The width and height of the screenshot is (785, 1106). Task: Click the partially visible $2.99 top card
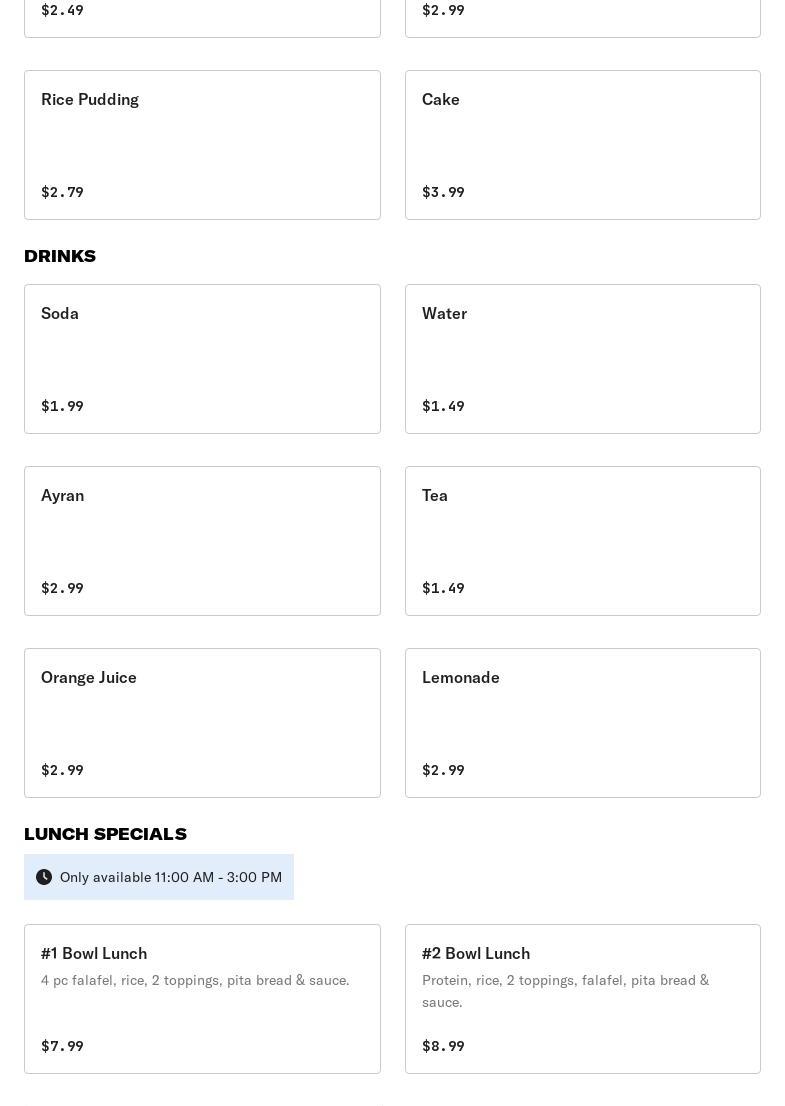coord(582,17)
